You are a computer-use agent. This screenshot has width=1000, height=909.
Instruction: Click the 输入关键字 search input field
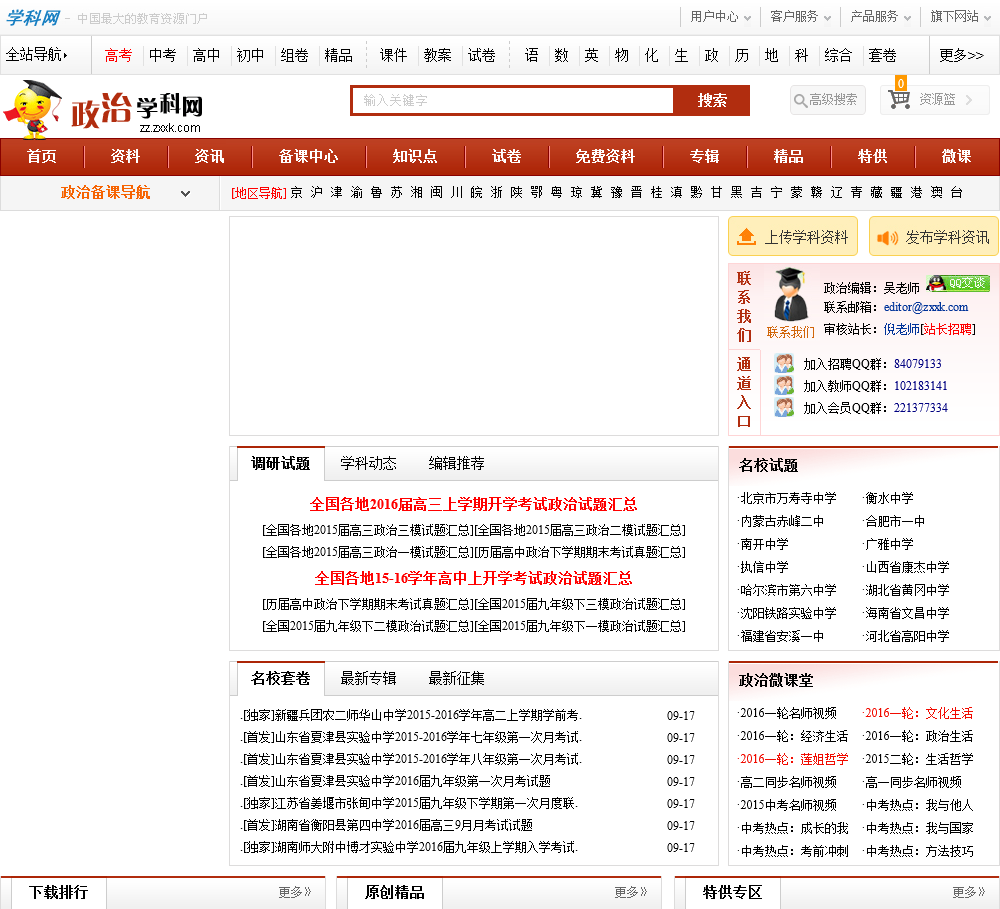(x=512, y=101)
